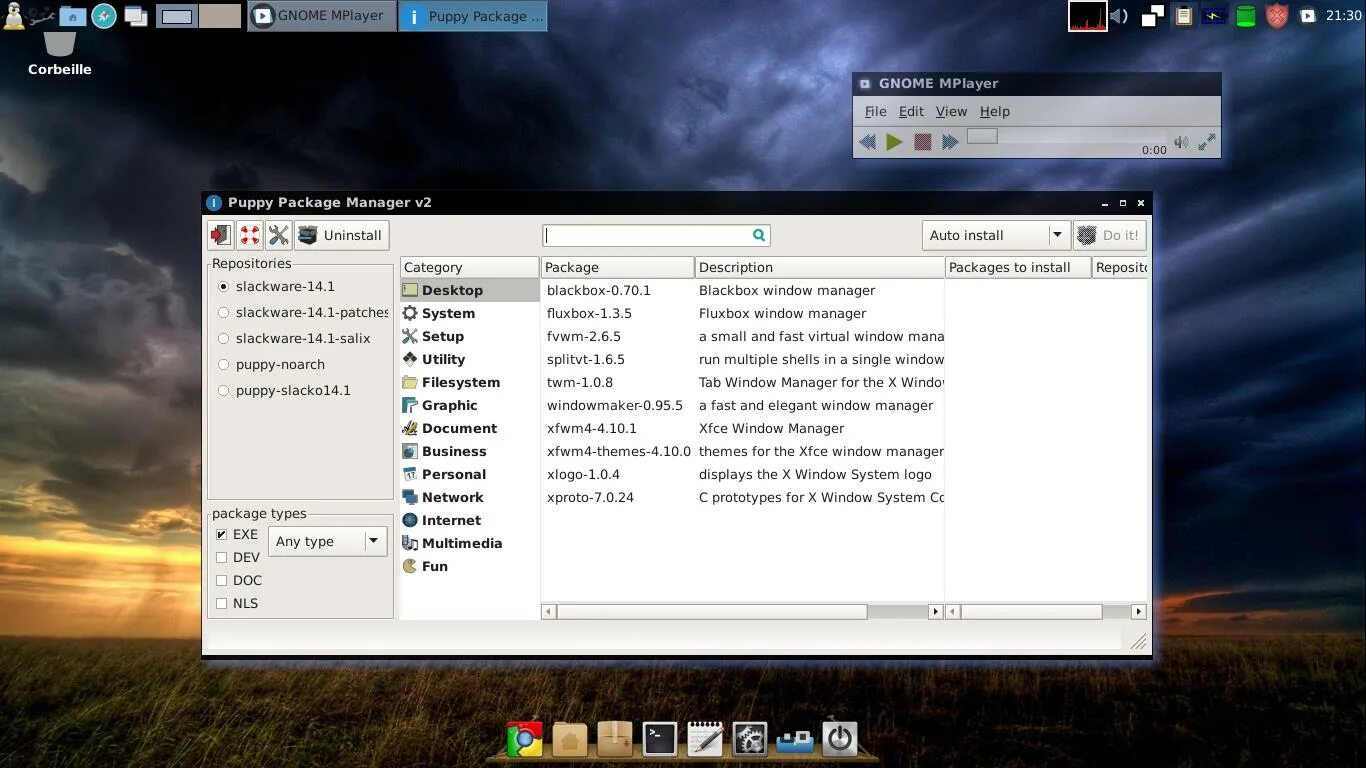
Task: Launch Chrome browser from the dock
Action: point(525,739)
